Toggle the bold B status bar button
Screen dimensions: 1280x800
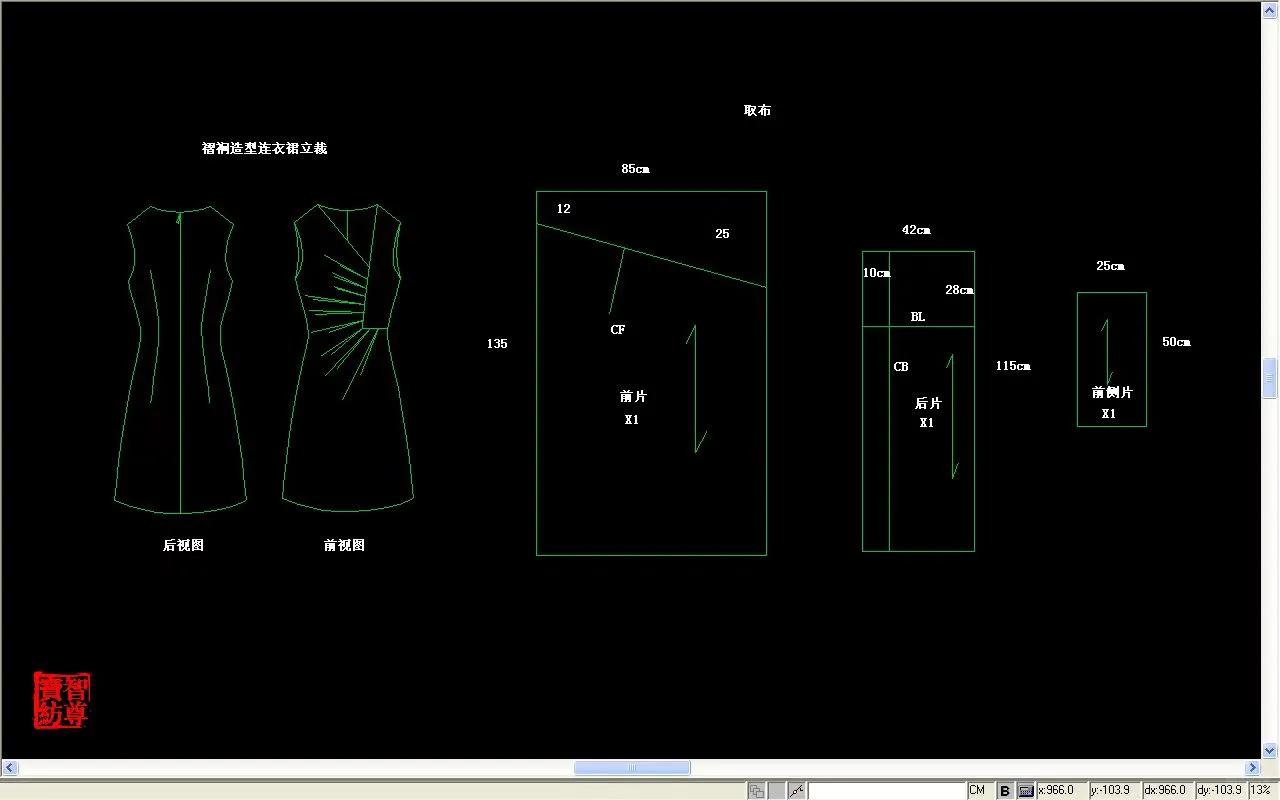pyautogui.click(x=1005, y=791)
